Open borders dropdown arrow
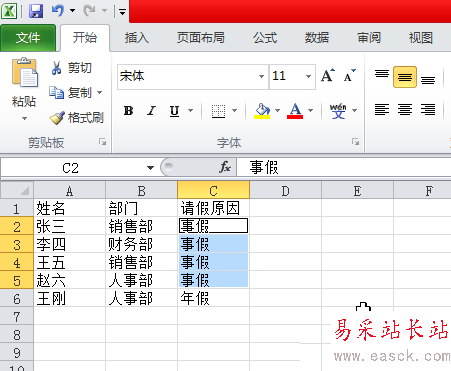The width and height of the screenshot is (451, 371). (234, 110)
